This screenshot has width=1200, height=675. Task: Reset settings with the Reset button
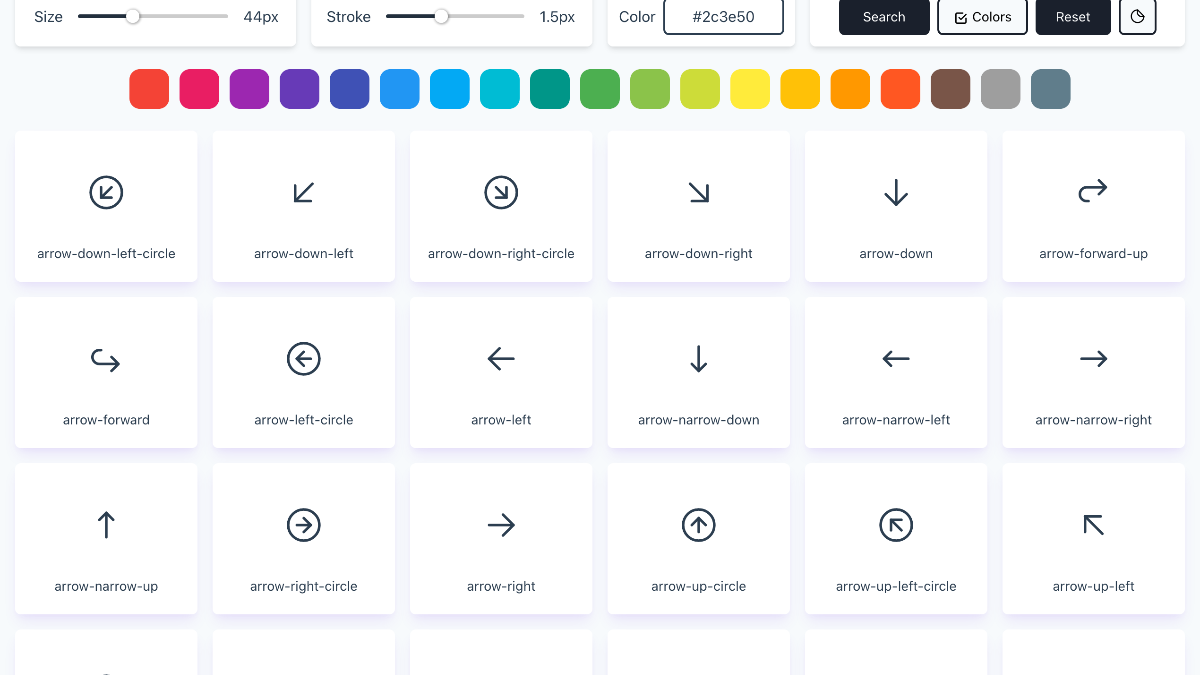[x=1073, y=17]
